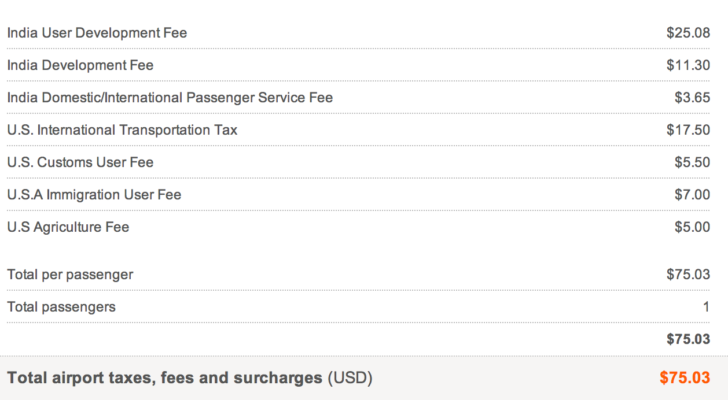This screenshot has width=728, height=400.
Task: Click U.S. International Transportation Tax label
Action: [x=122, y=130]
